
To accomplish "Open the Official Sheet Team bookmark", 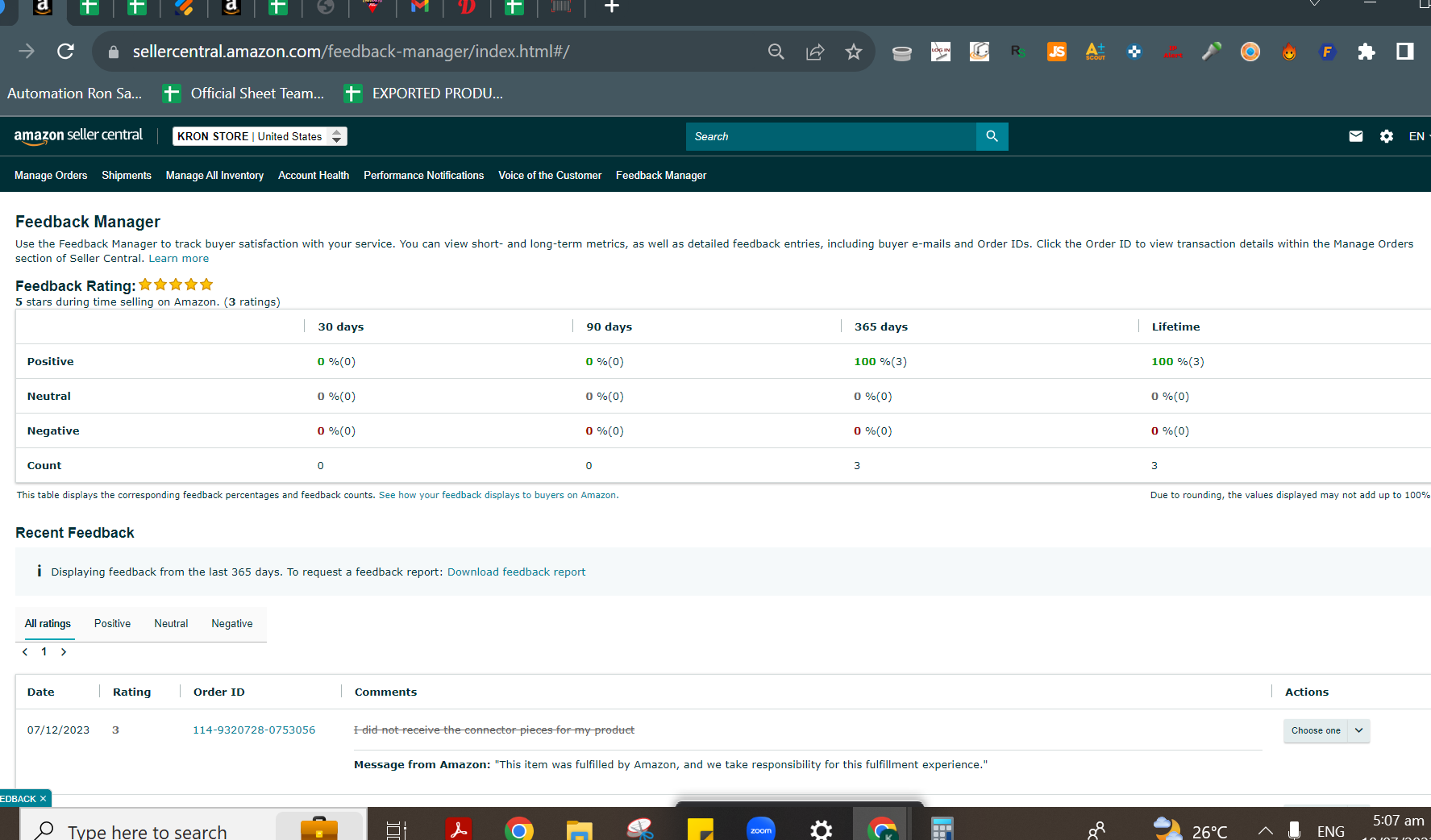I will click(x=243, y=94).
